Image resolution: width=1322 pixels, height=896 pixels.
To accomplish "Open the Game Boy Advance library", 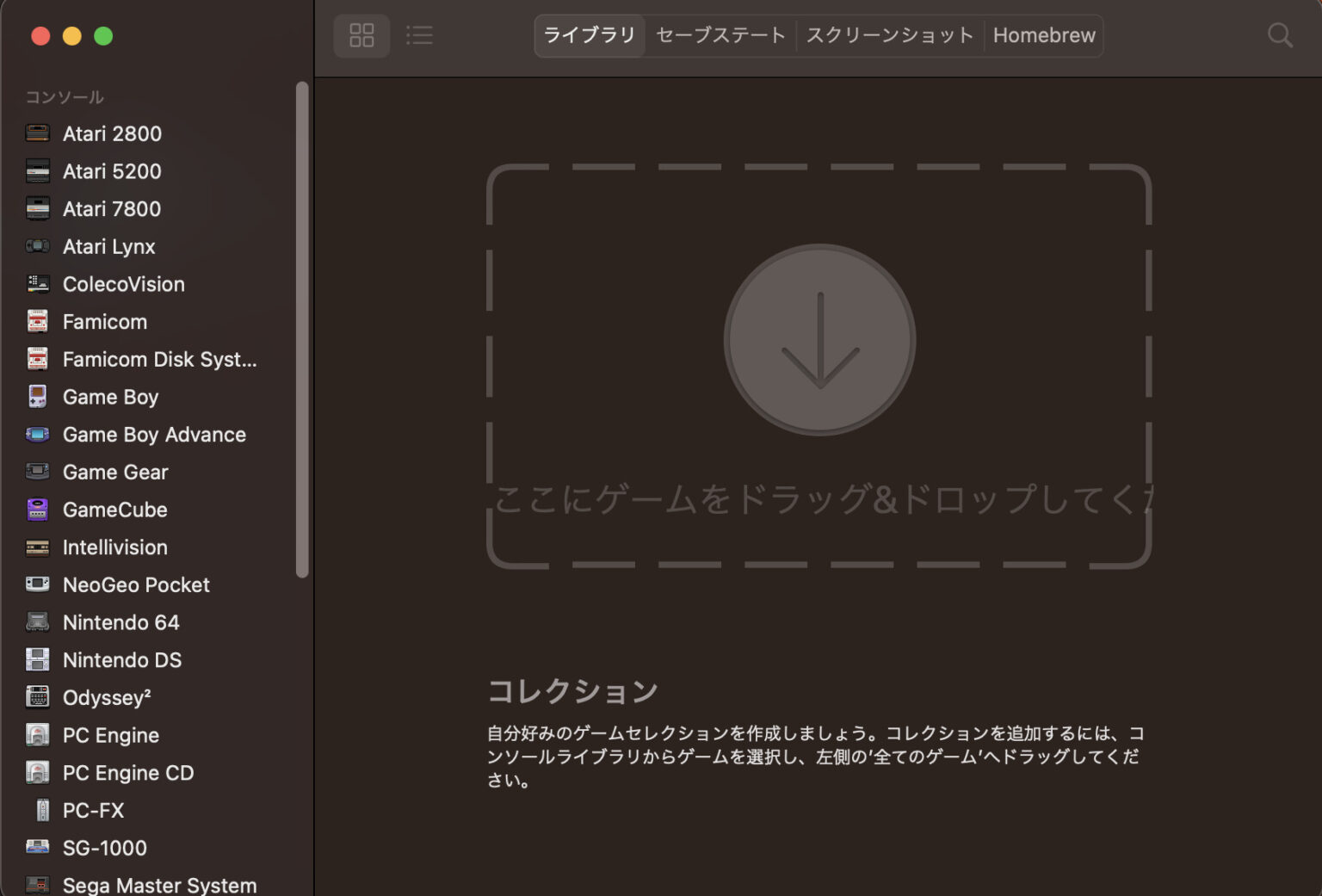I will (x=154, y=435).
